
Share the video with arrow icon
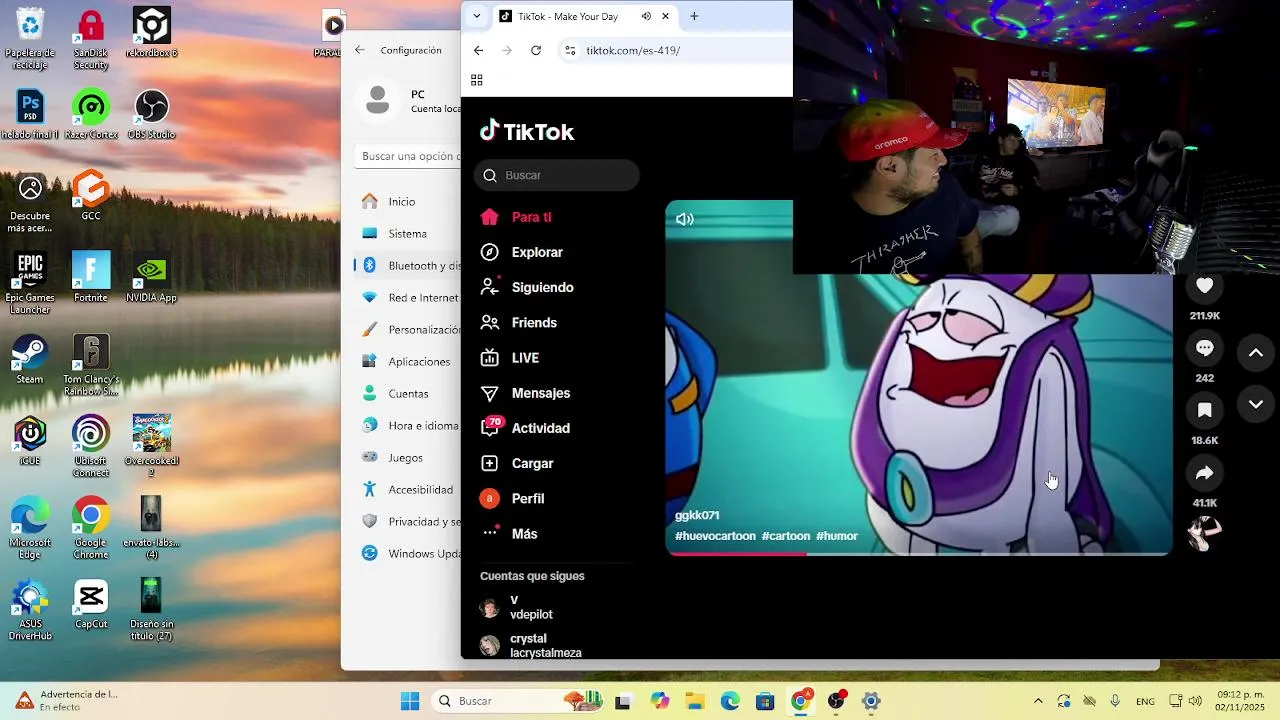1204,473
